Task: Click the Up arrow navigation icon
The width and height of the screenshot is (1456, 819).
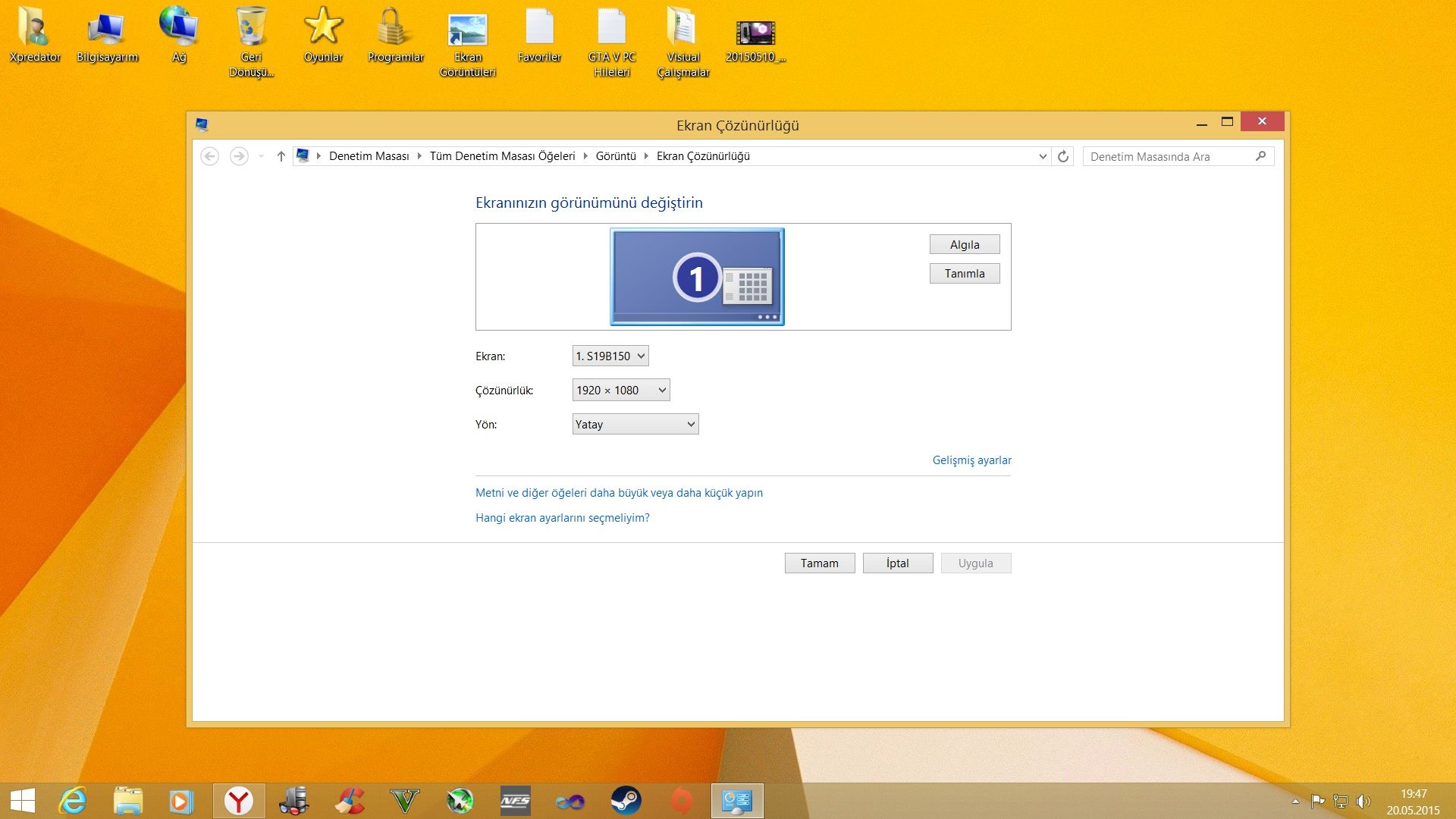Action: pyautogui.click(x=281, y=156)
